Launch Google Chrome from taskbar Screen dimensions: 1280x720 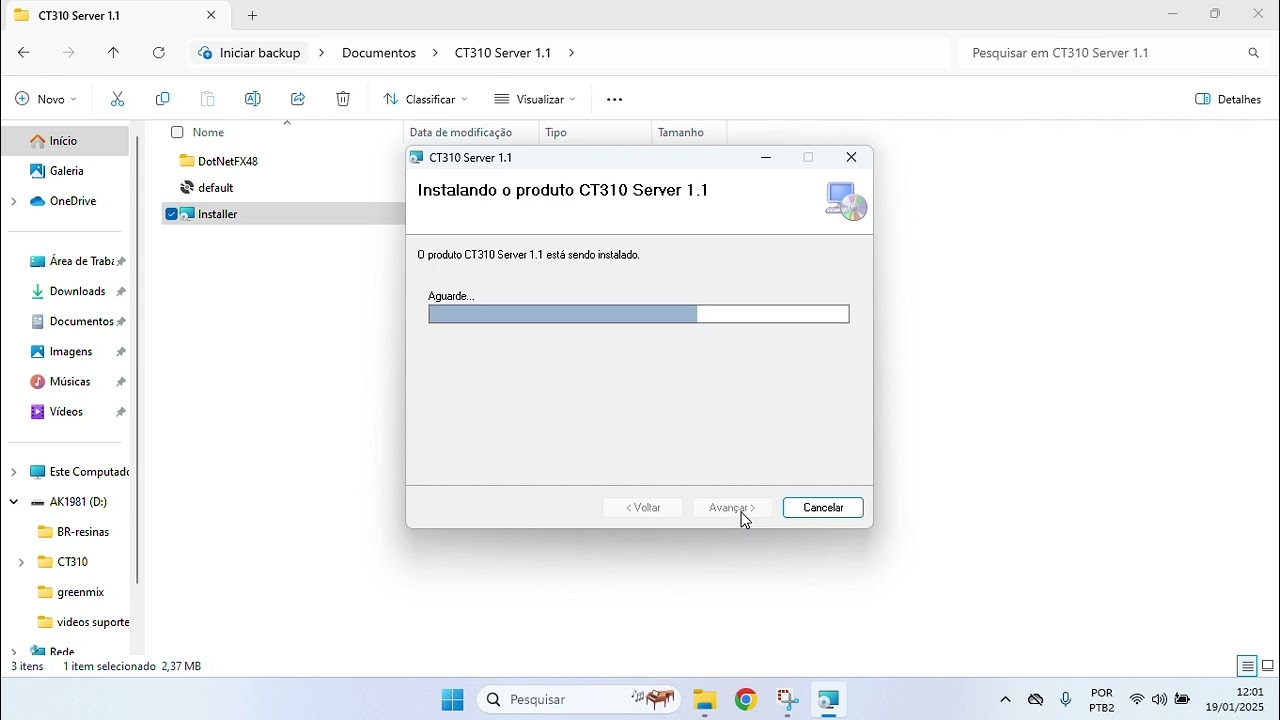coord(746,700)
